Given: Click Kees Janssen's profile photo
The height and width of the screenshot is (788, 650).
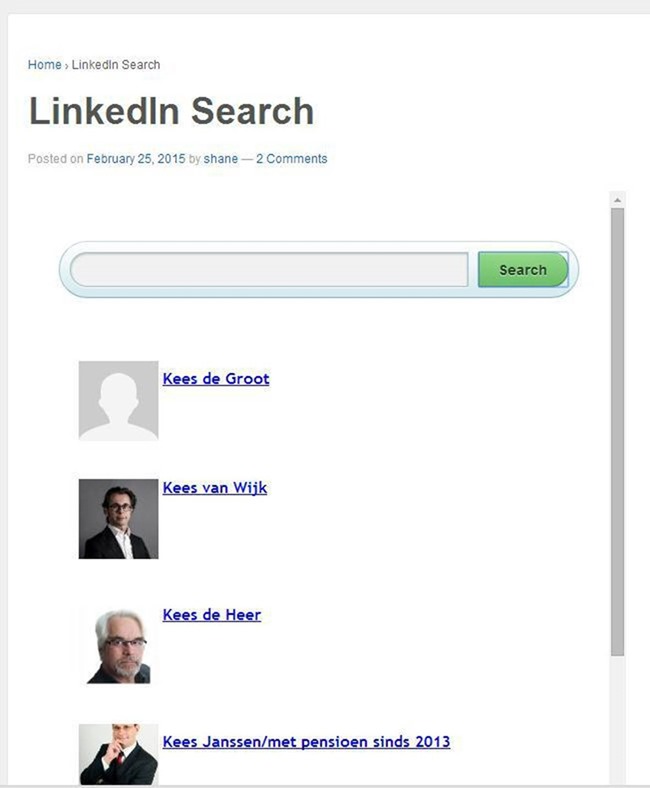Looking at the screenshot, I should [x=119, y=754].
